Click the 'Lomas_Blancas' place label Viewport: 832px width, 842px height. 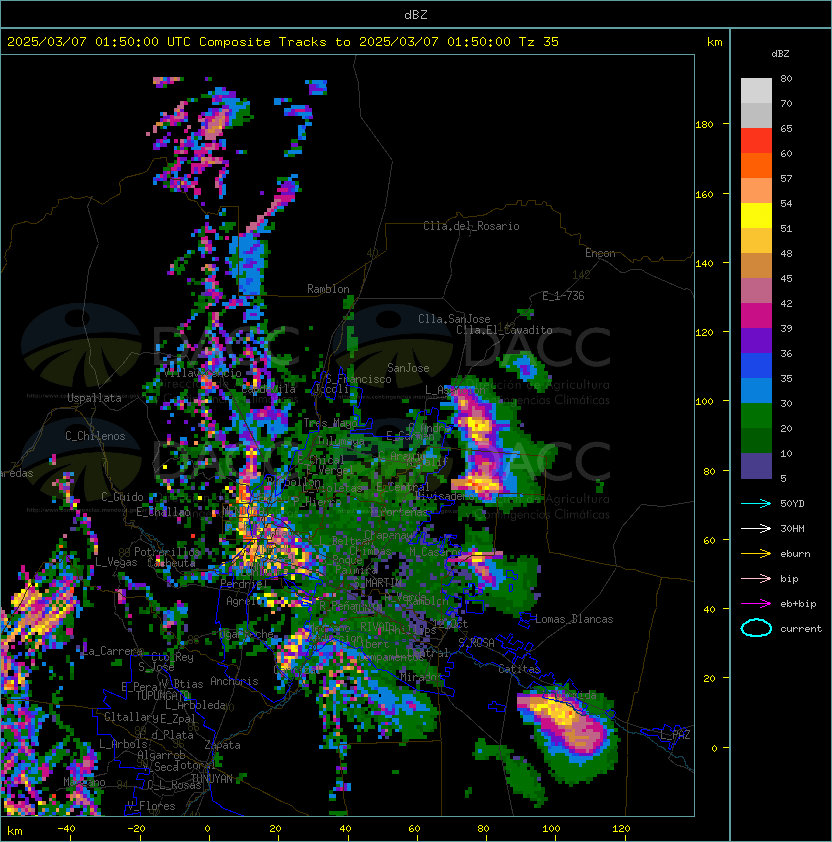574,619
